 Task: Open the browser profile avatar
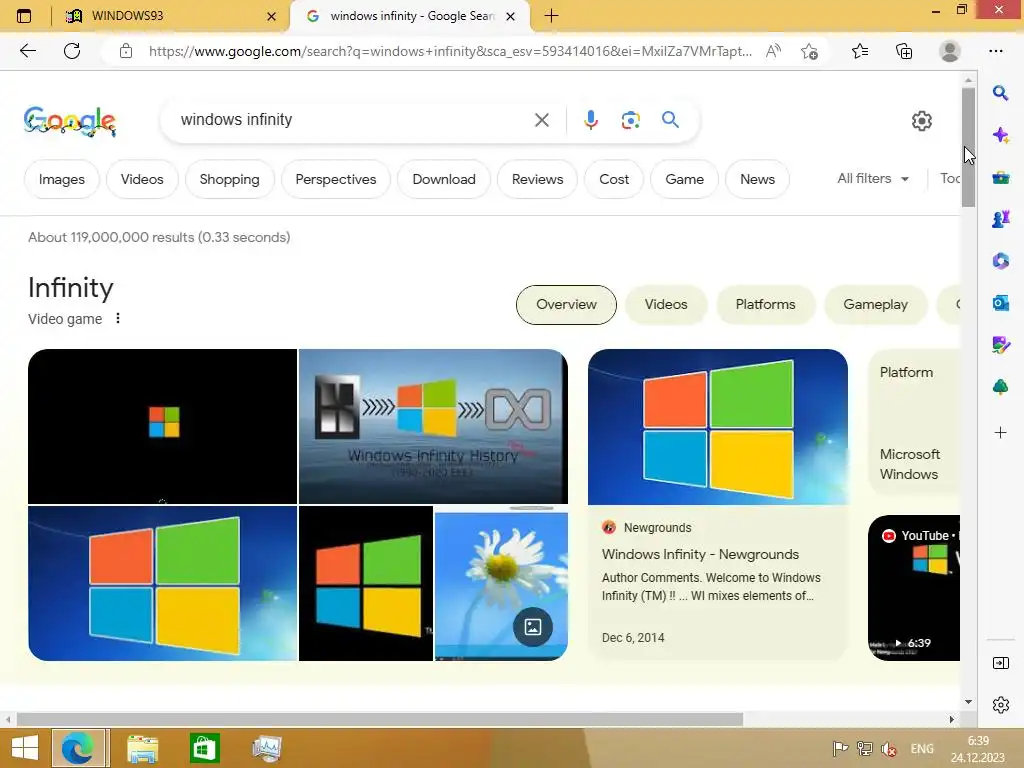coord(950,51)
